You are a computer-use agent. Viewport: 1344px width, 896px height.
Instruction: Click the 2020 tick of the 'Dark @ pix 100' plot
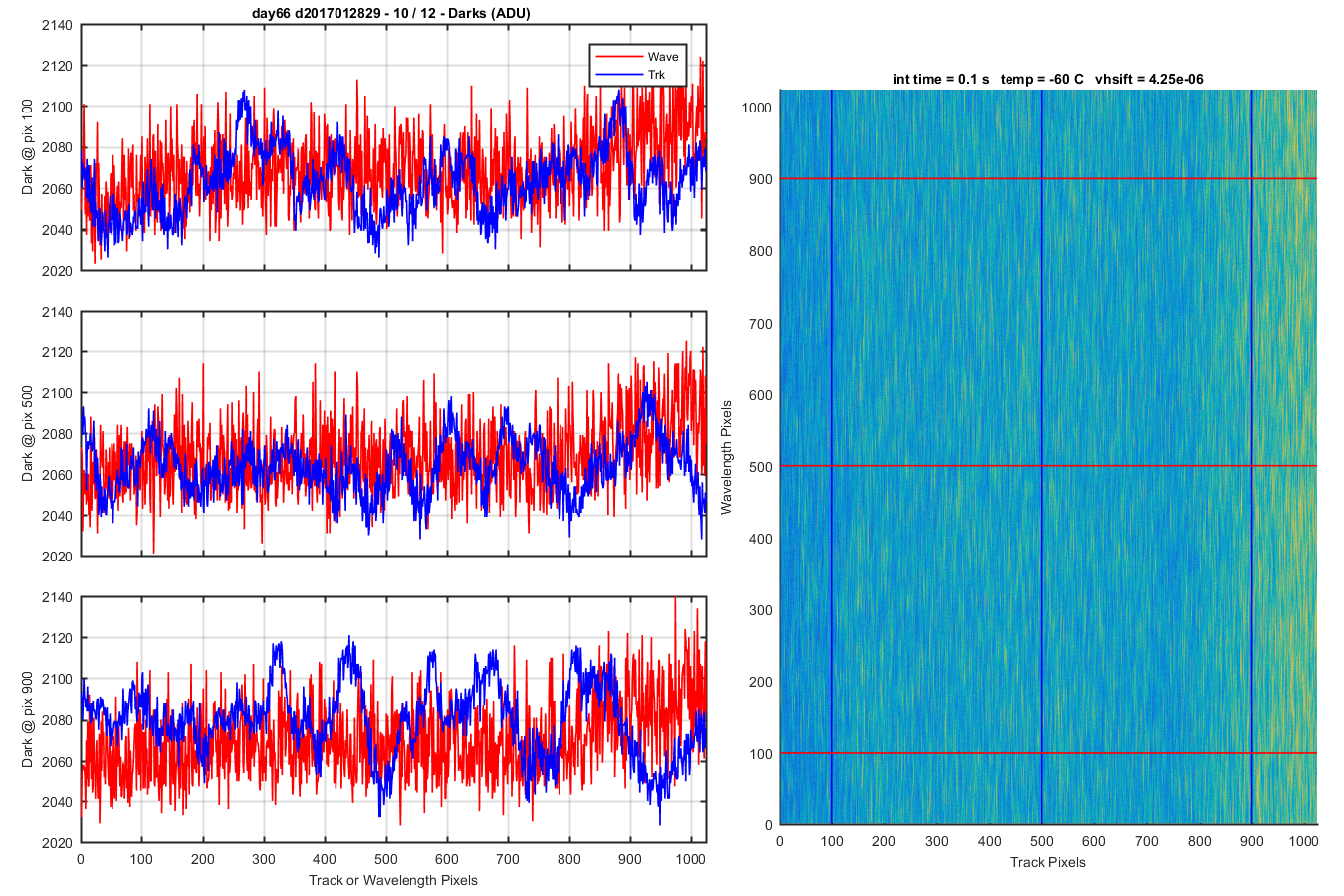click(57, 271)
